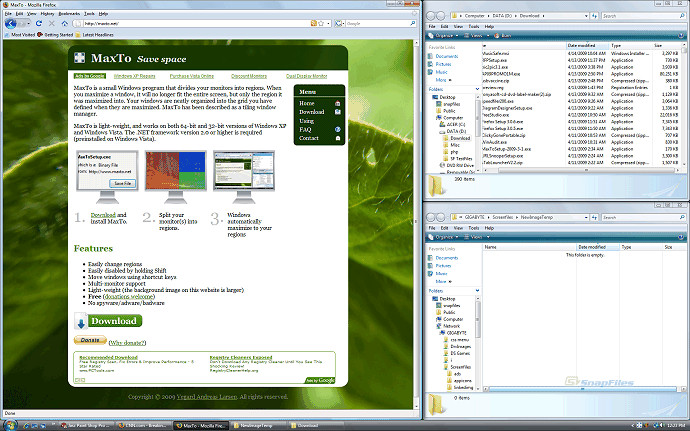Screen dimensions: 690x431
Task: Click RSS feed icon in address bar
Action: point(313,23)
